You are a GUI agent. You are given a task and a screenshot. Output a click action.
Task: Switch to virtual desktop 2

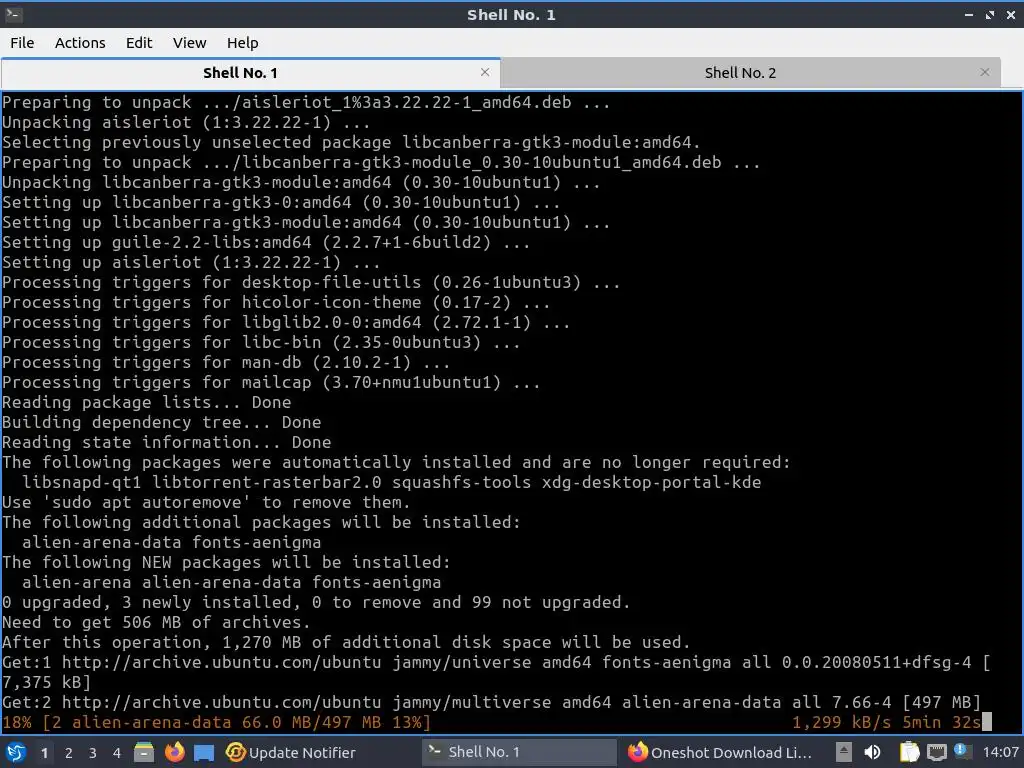pyautogui.click(x=68, y=753)
